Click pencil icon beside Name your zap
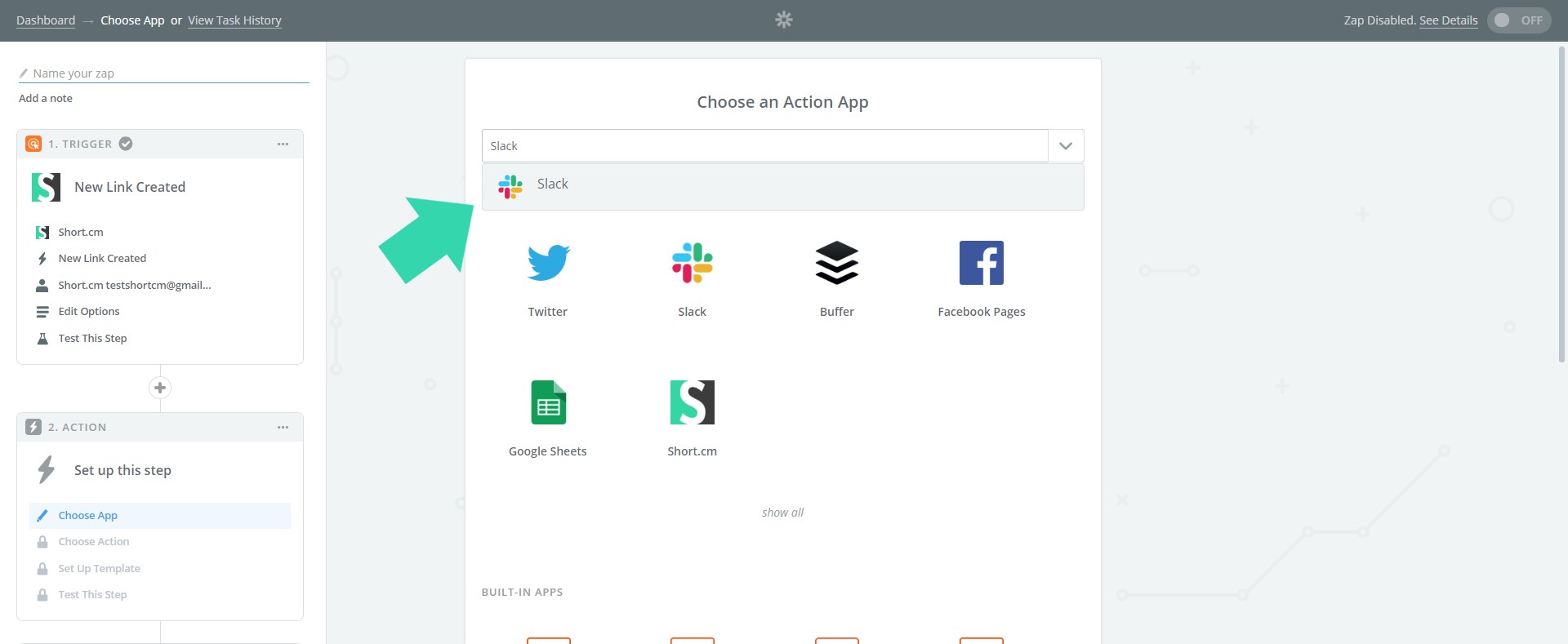 [24, 73]
